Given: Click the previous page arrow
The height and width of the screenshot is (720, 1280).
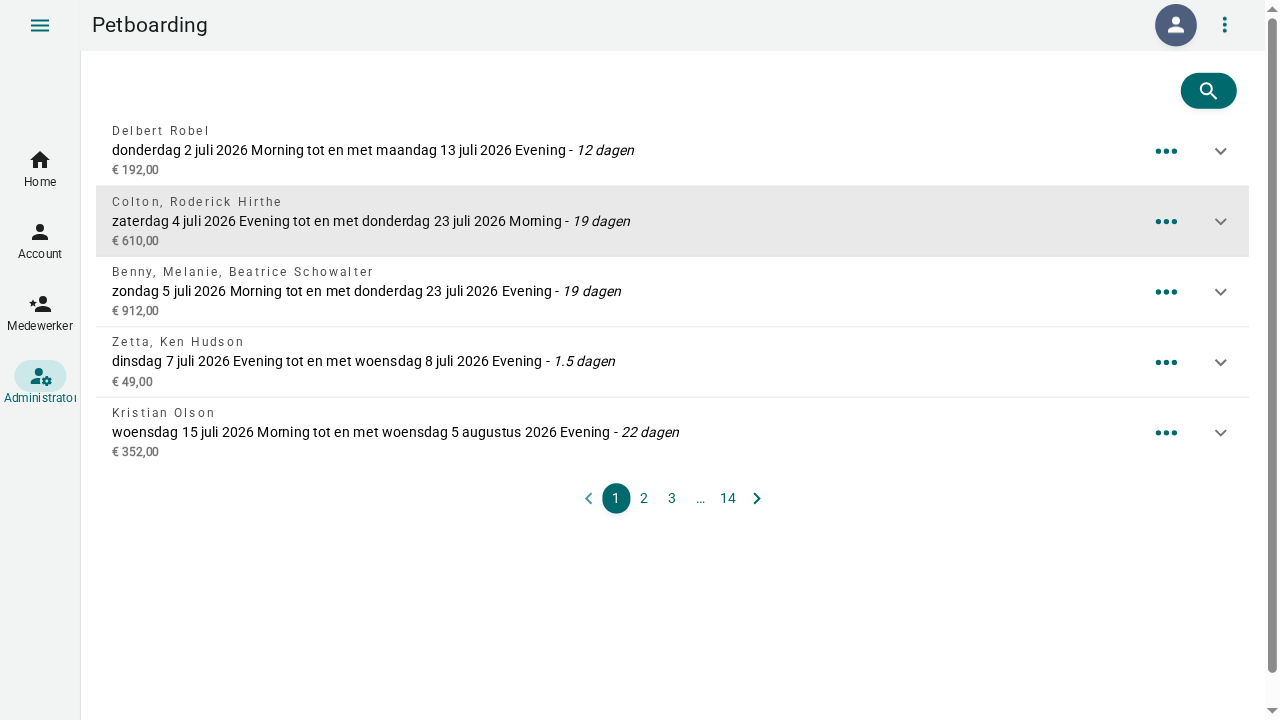Looking at the screenshot, I should point(588,498).
